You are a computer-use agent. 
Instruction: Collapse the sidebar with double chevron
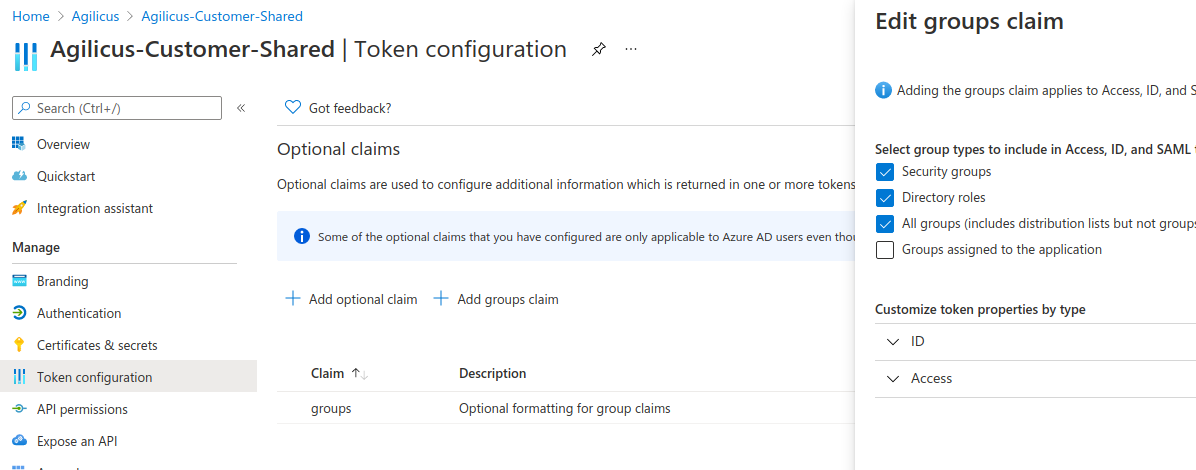pos(241,108)
